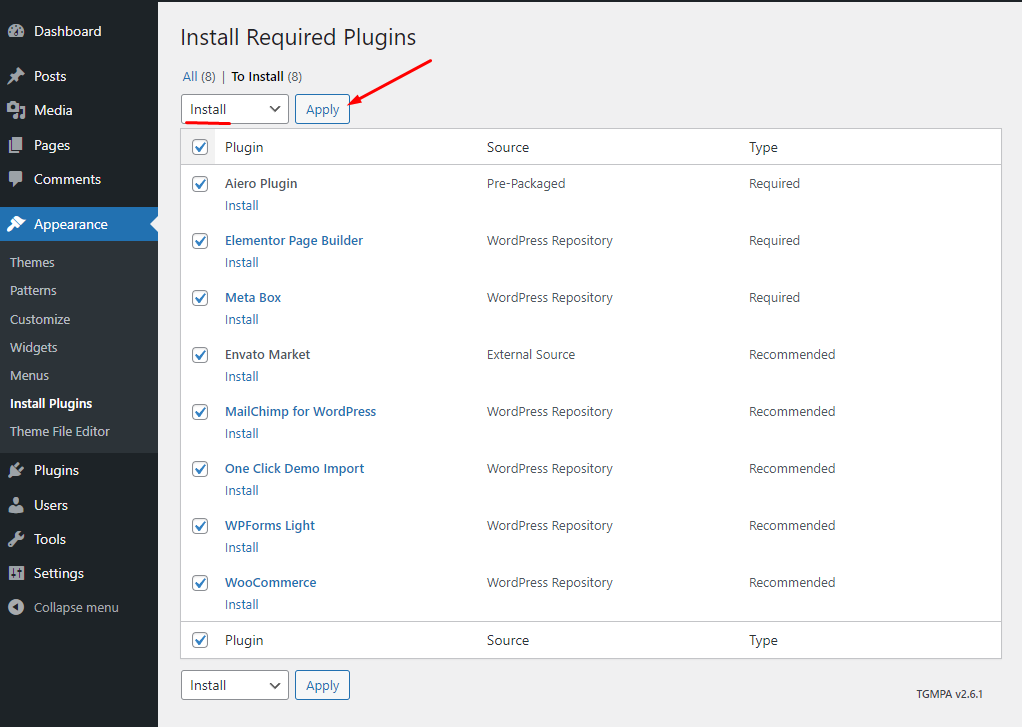
Task: Click the Collapse menu arrow icon
Action: tap(16, 607)
